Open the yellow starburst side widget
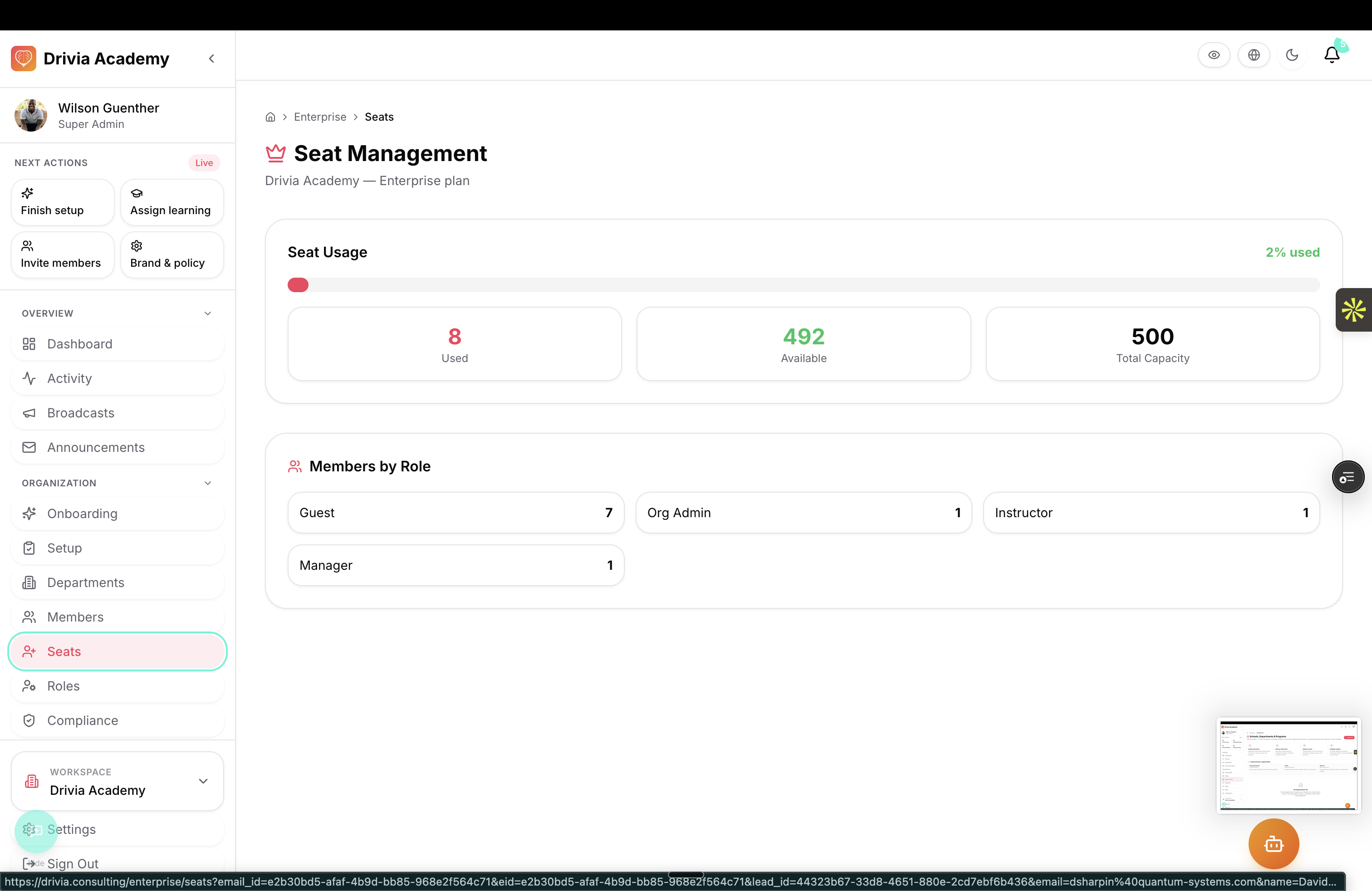 (x=1353, y=310)
